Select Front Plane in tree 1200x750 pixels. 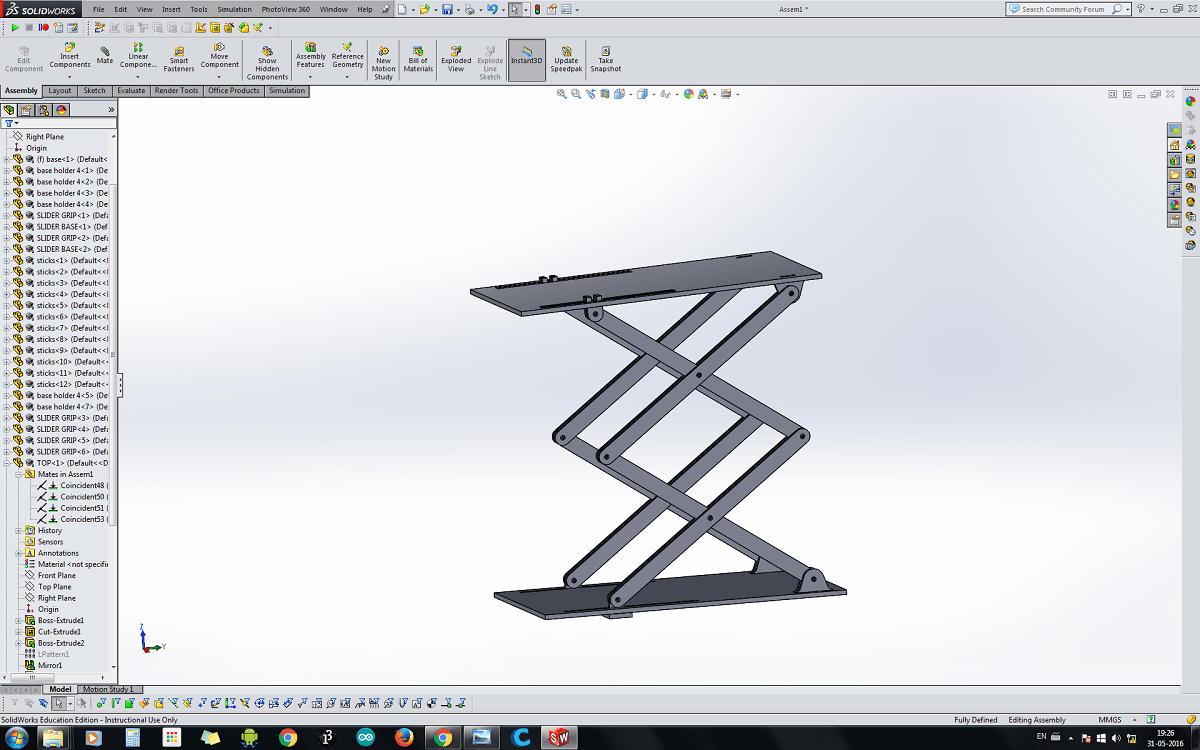click(x=57, y=575)
